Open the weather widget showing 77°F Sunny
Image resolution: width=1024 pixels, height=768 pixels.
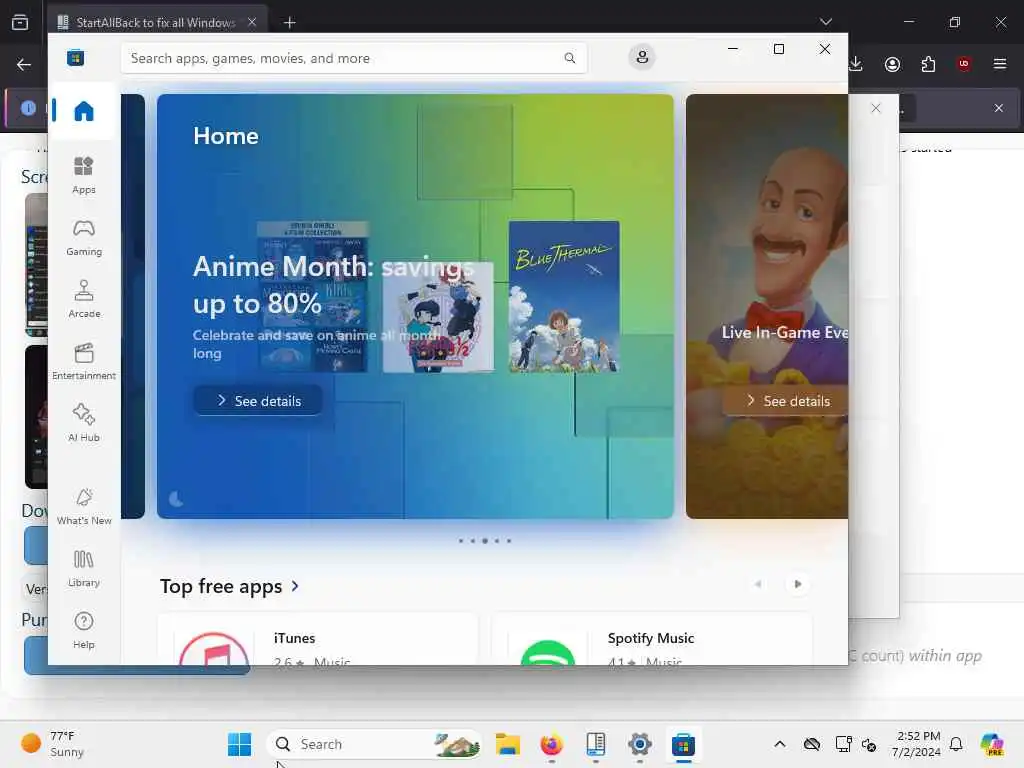[x=54, y=744]
